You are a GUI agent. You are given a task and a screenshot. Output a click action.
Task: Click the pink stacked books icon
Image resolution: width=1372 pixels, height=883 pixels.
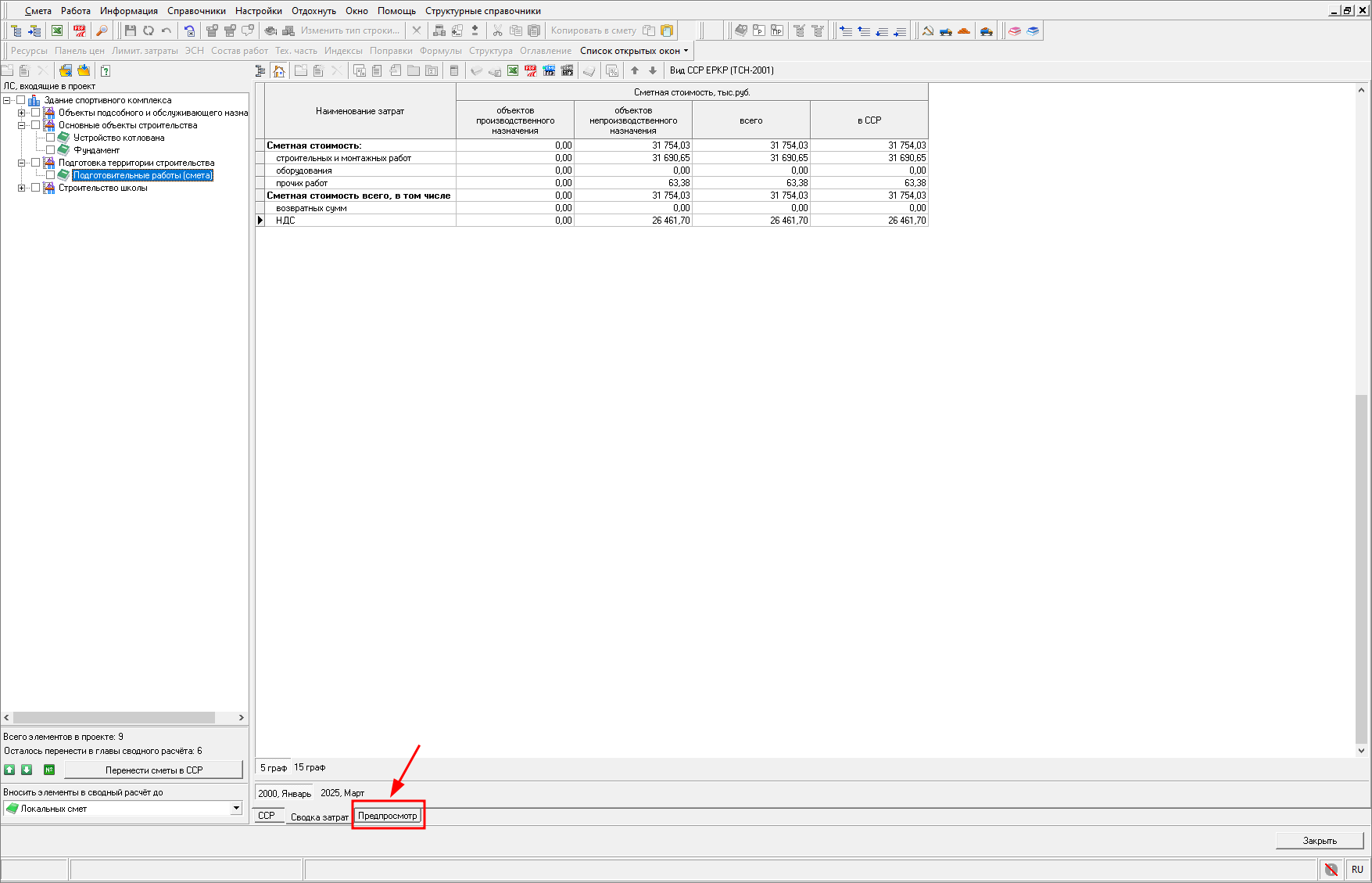point(1015,31)
